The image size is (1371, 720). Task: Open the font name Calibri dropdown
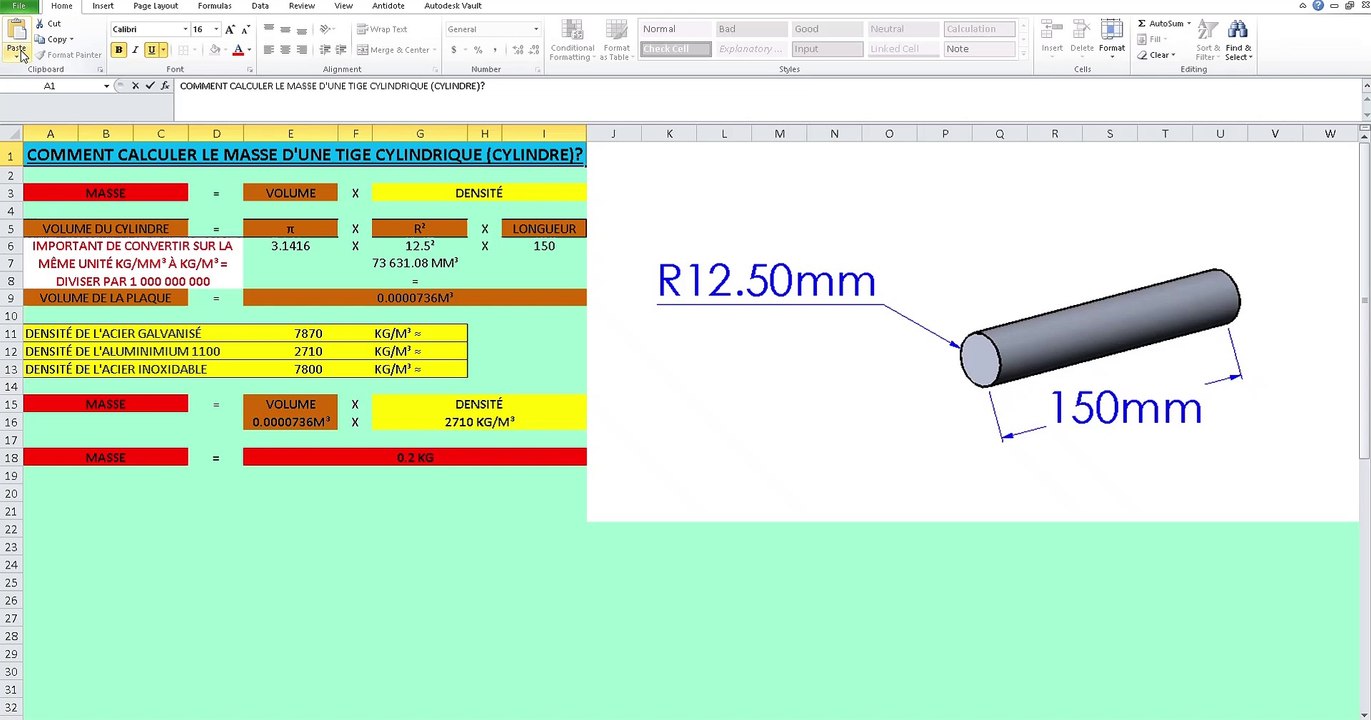click(x=185, y=30)
